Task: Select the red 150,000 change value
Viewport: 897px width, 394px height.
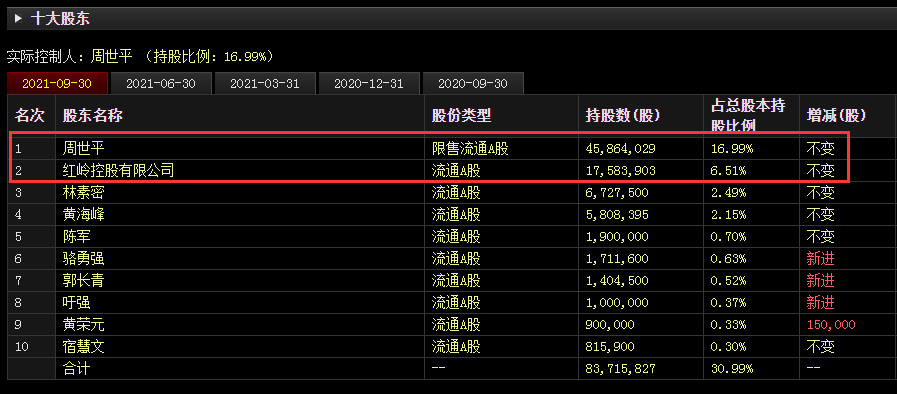Action: pyautogui.click(x=831, y=325)
